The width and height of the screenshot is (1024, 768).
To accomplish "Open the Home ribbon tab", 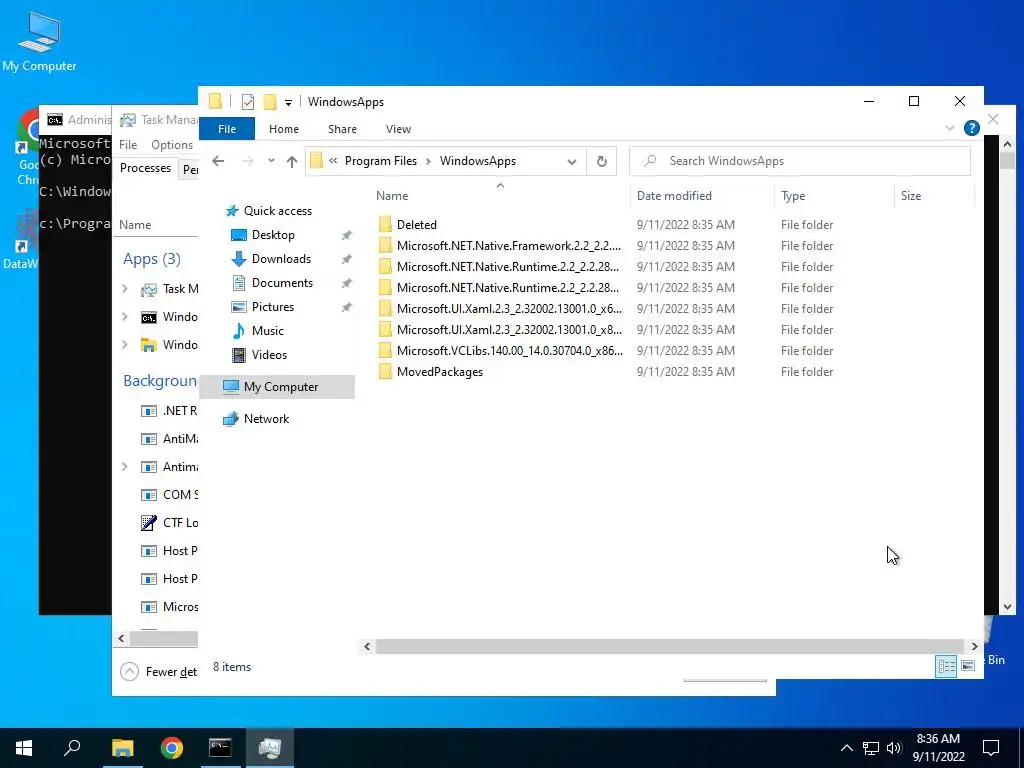I will click(x=283, y=129).
